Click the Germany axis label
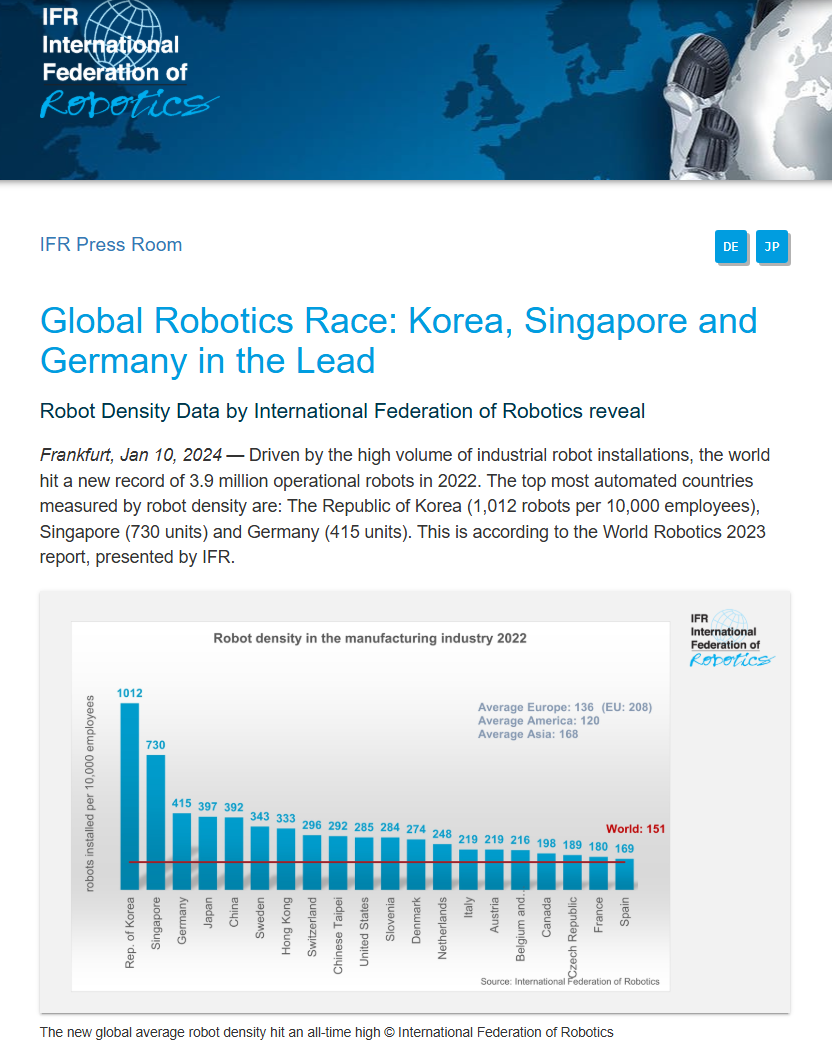 [x=182, y=921]
